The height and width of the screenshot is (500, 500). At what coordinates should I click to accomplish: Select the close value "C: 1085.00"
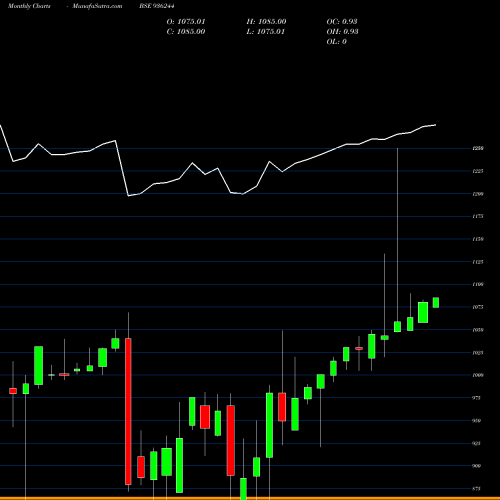(186, 32)
